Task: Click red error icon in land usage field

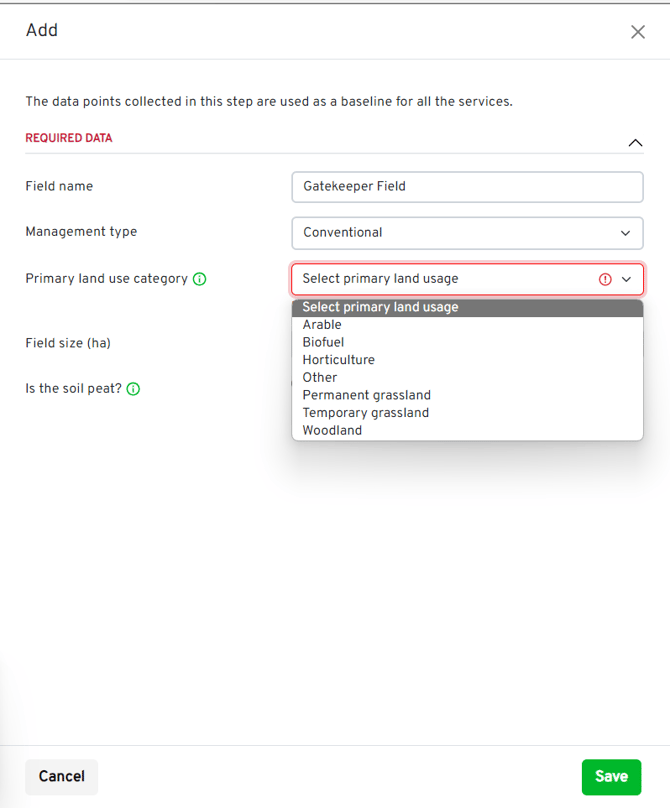Action: click(605, 280)
